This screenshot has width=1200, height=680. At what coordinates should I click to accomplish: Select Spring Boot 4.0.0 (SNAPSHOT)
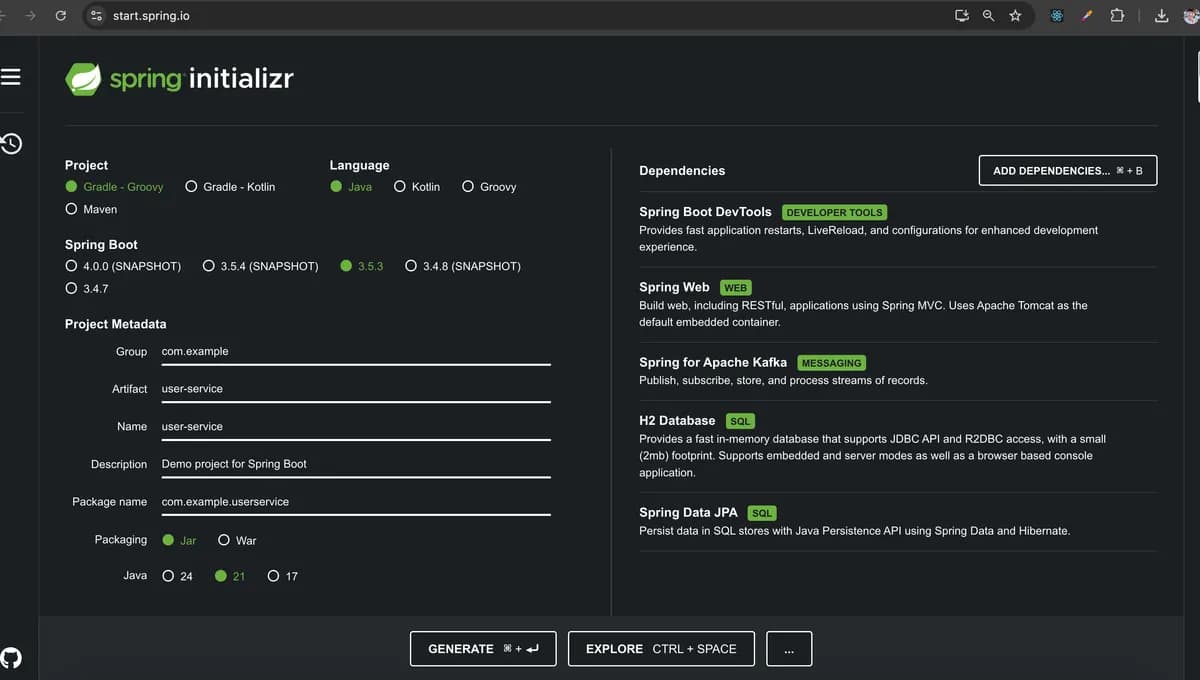click(123, 266)
